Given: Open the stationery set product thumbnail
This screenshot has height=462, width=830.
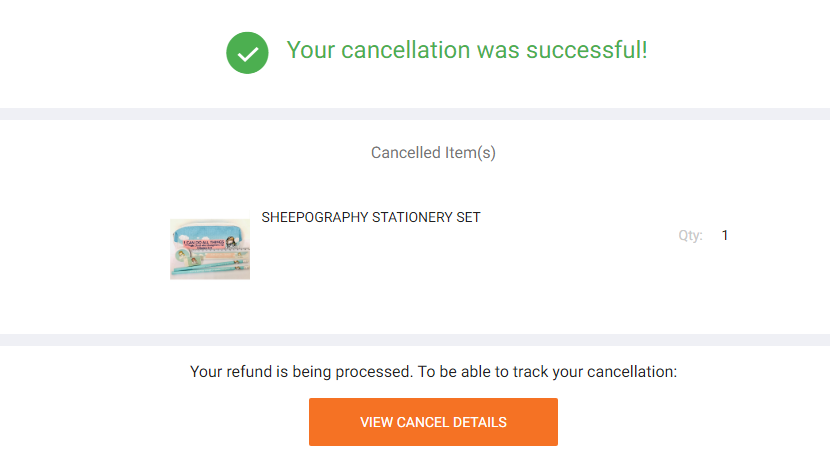Looking at the screenshot, I should click(x=210, y=249).
